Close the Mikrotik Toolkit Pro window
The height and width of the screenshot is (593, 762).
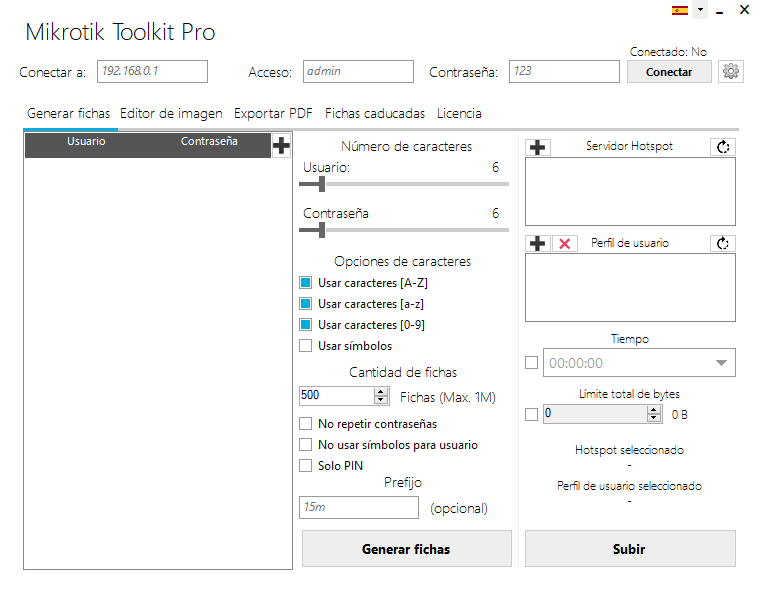coord(744,10)
